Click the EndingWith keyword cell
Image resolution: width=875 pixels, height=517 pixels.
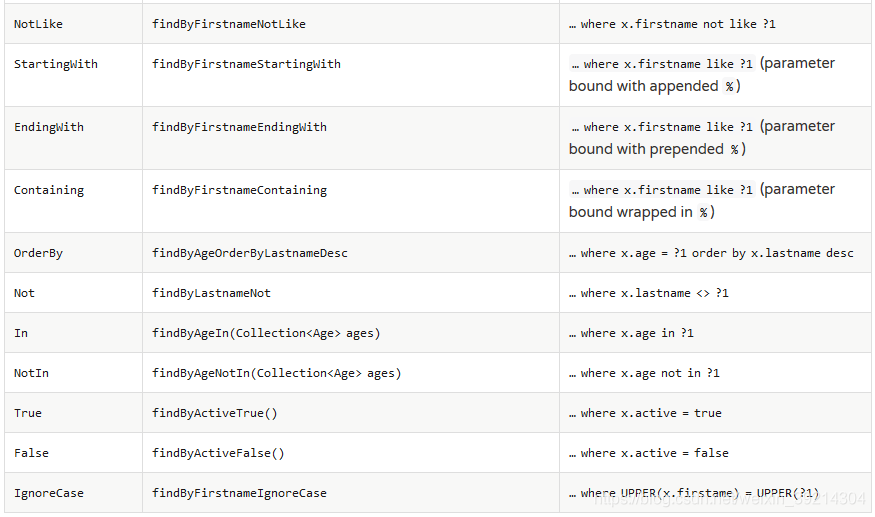(x=49, y=127)
